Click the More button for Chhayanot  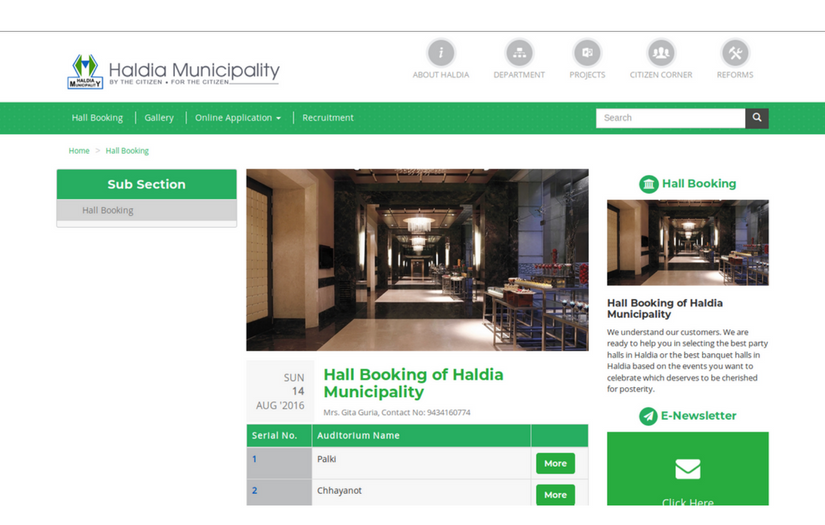click(556, 495)
